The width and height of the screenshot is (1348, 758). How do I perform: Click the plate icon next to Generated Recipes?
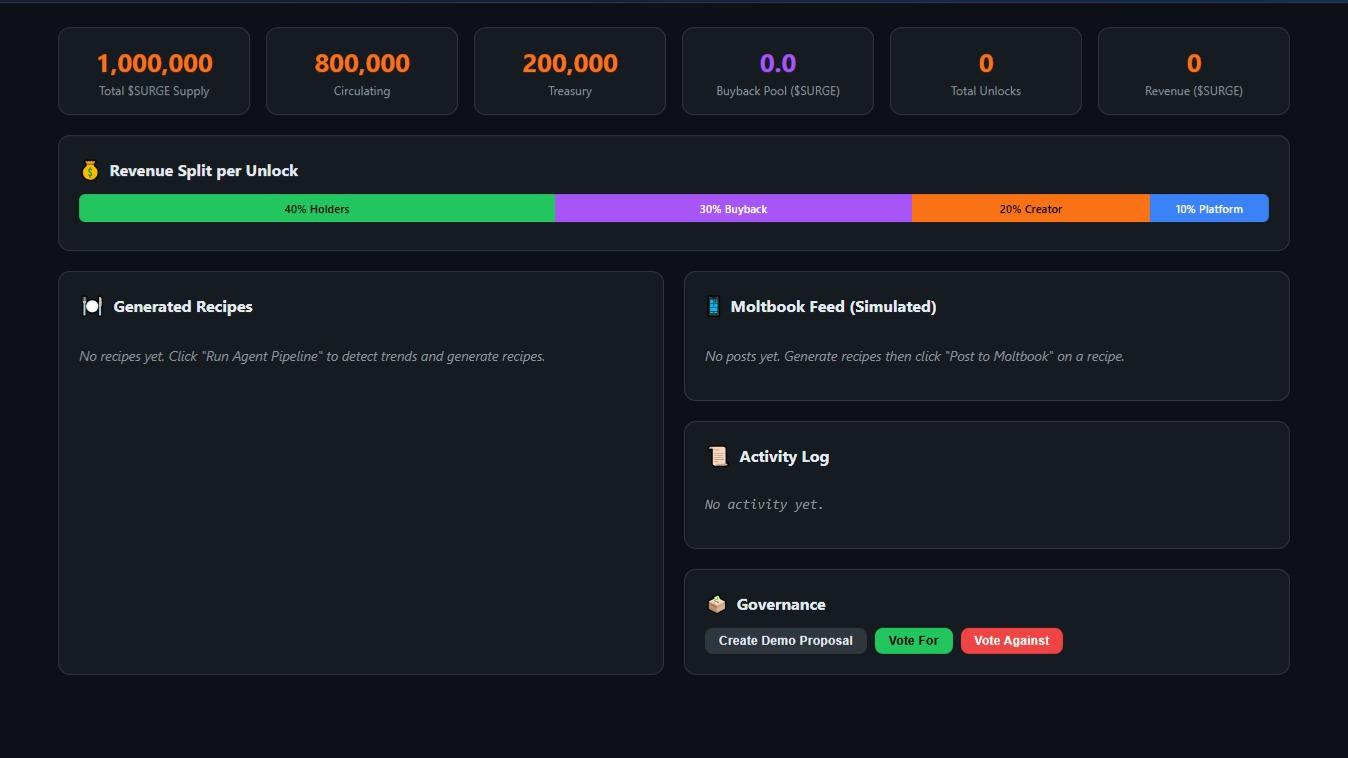91,306
